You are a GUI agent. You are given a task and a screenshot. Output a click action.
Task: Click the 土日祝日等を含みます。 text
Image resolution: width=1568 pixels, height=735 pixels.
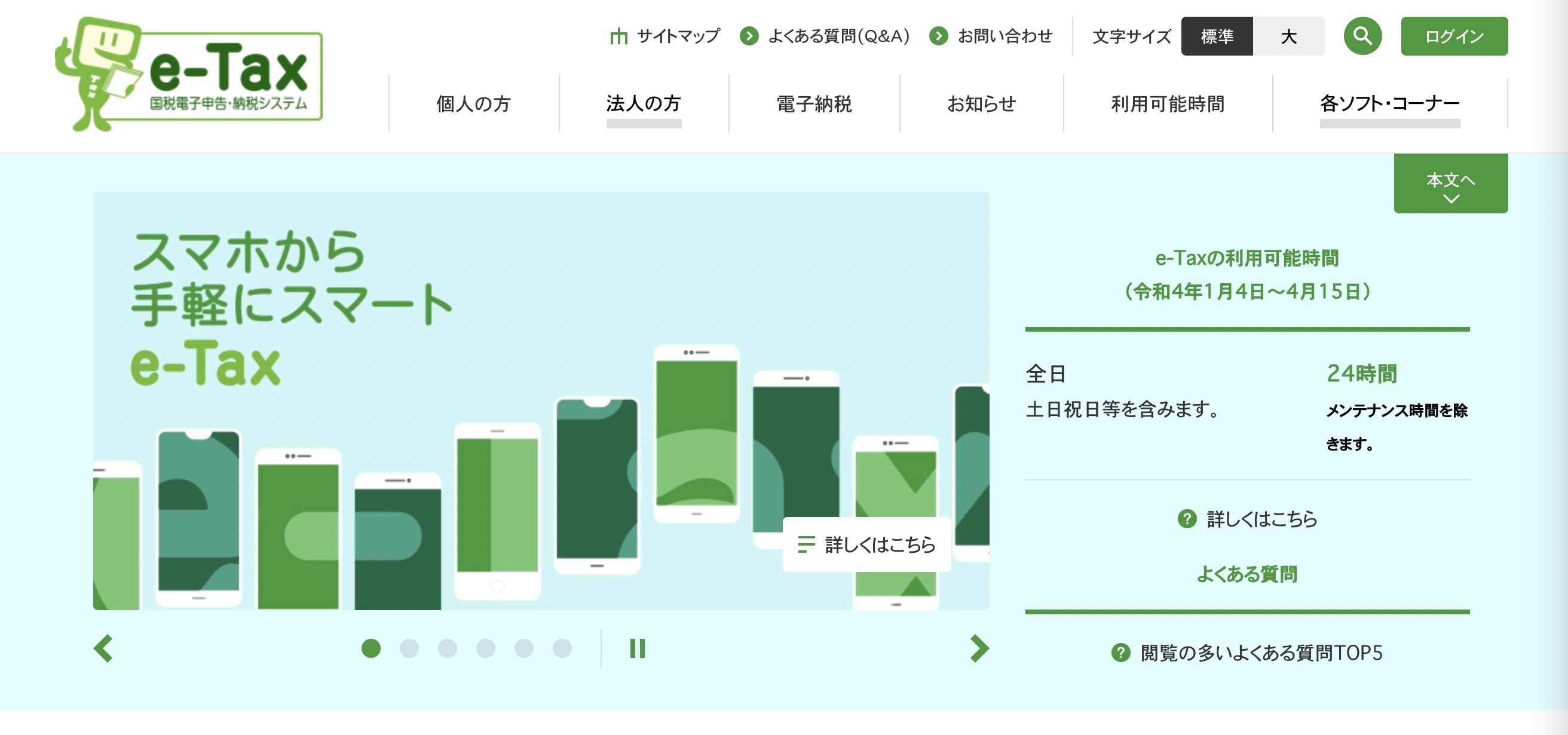(1123, 409)
